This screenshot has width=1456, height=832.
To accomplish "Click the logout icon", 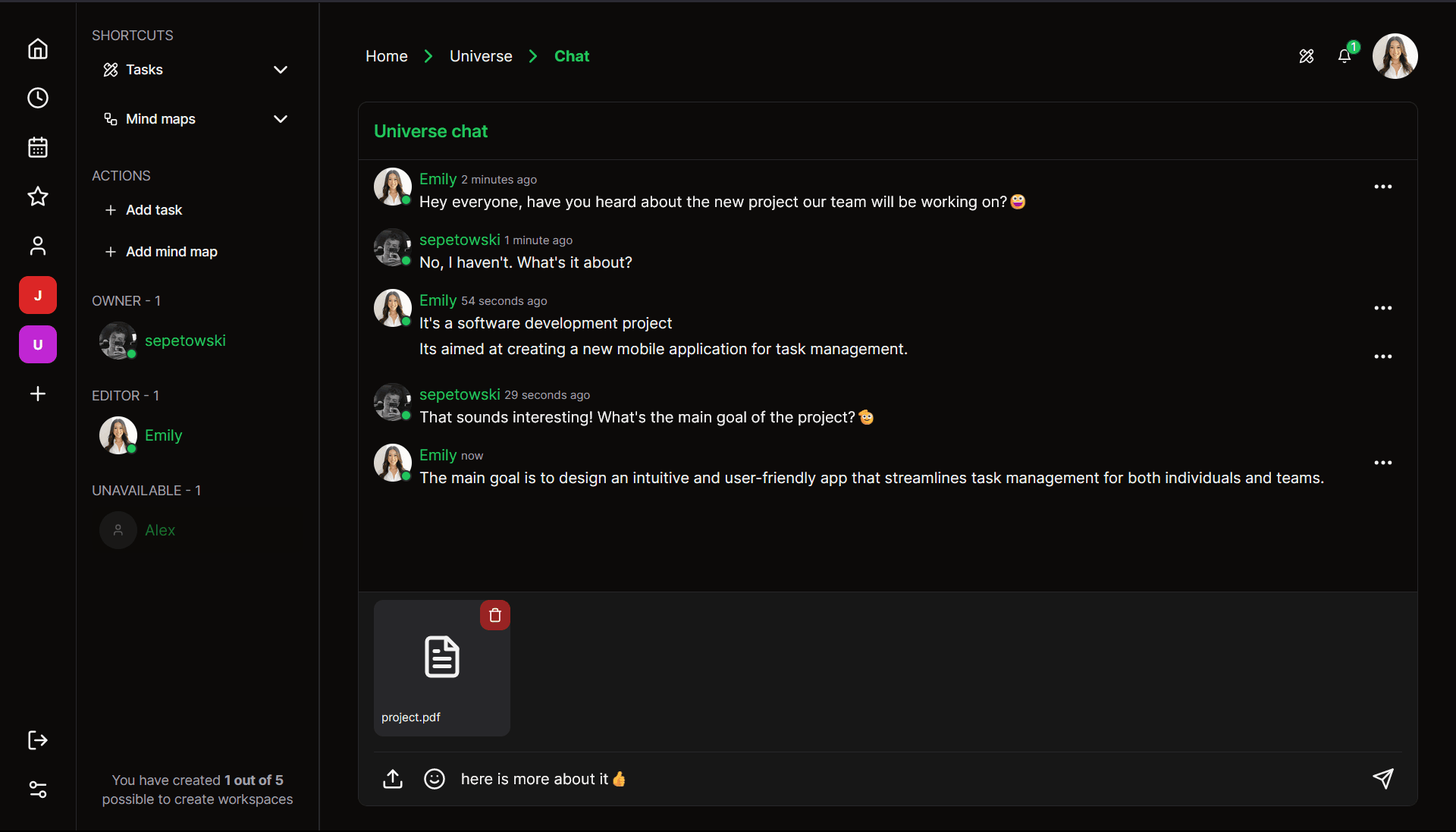I will click(x=38, y=740).
